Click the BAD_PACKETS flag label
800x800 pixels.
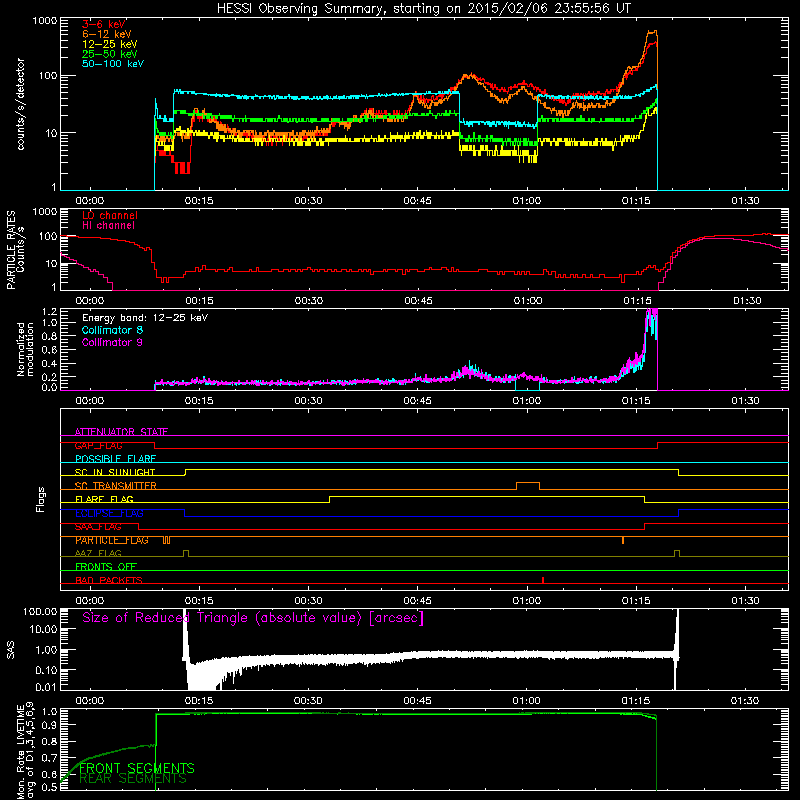[x=109, y=580]
